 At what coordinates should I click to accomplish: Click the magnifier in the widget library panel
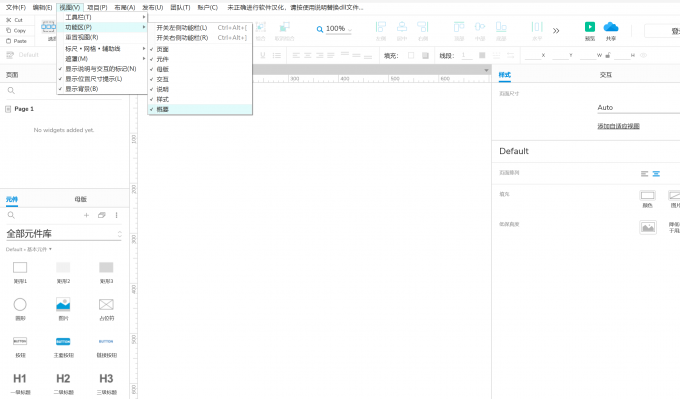click(x=11, y=215)
